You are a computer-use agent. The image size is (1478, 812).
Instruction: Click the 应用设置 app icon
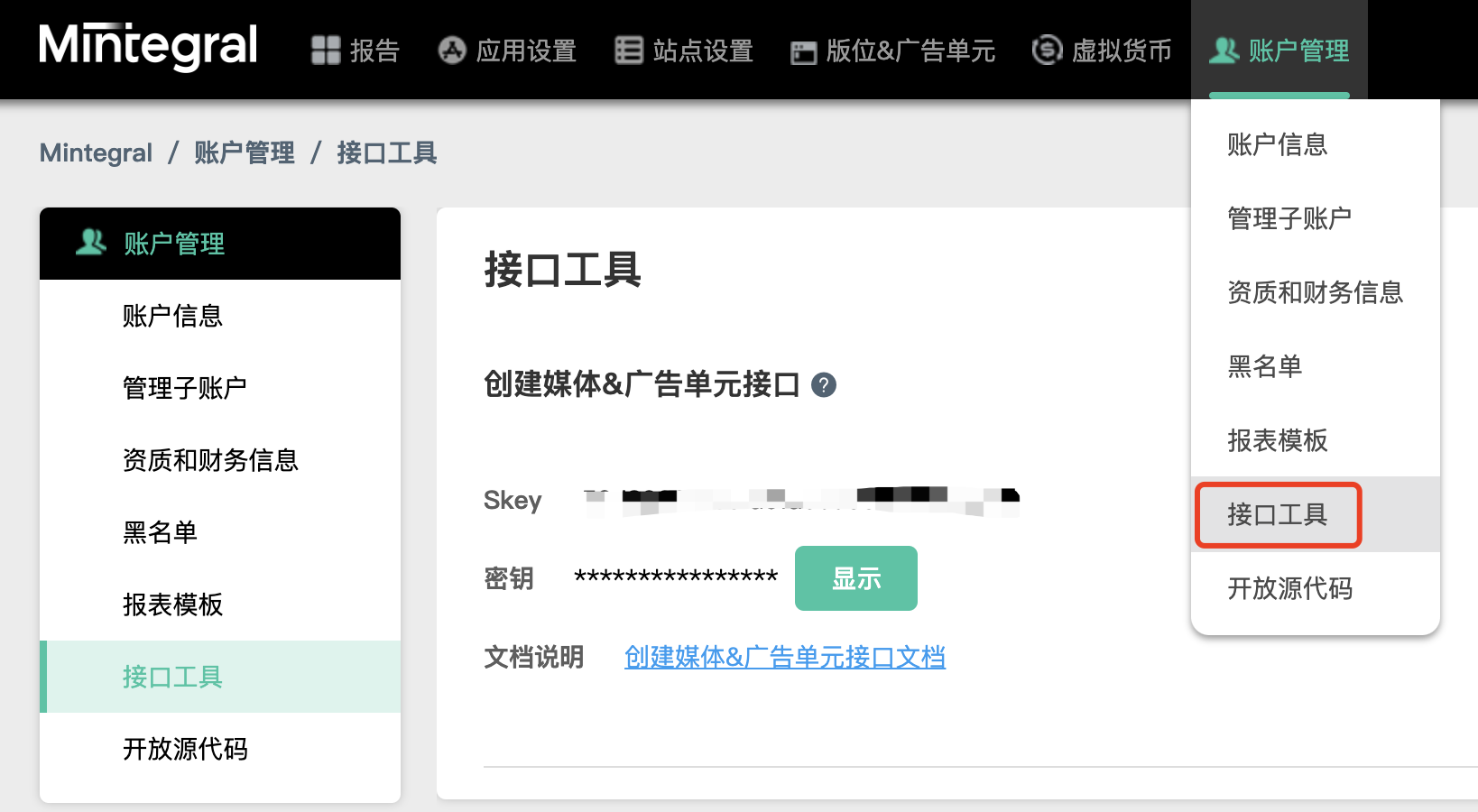point(451,51)
